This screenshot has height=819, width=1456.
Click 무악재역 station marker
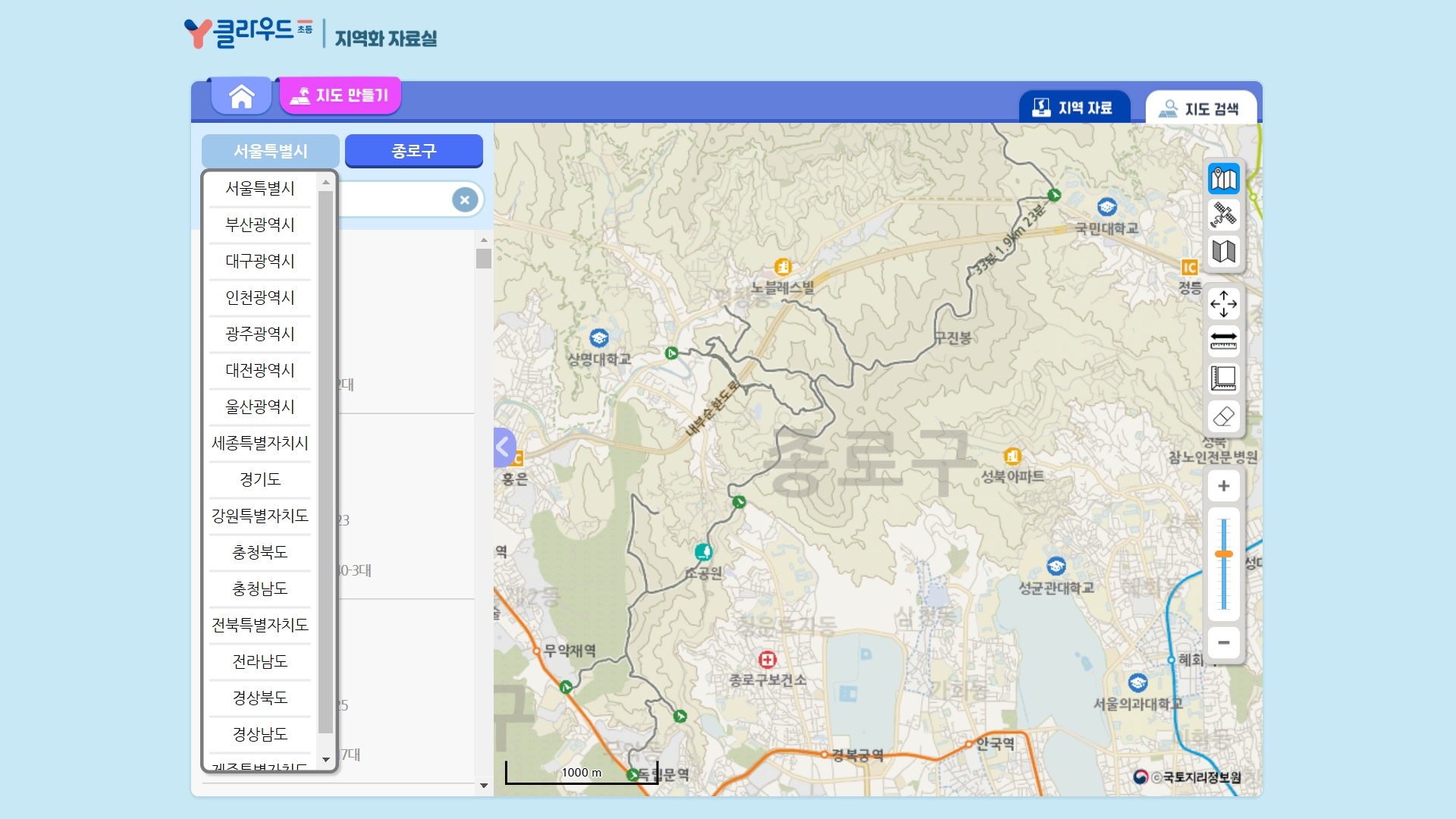point(537,651)
